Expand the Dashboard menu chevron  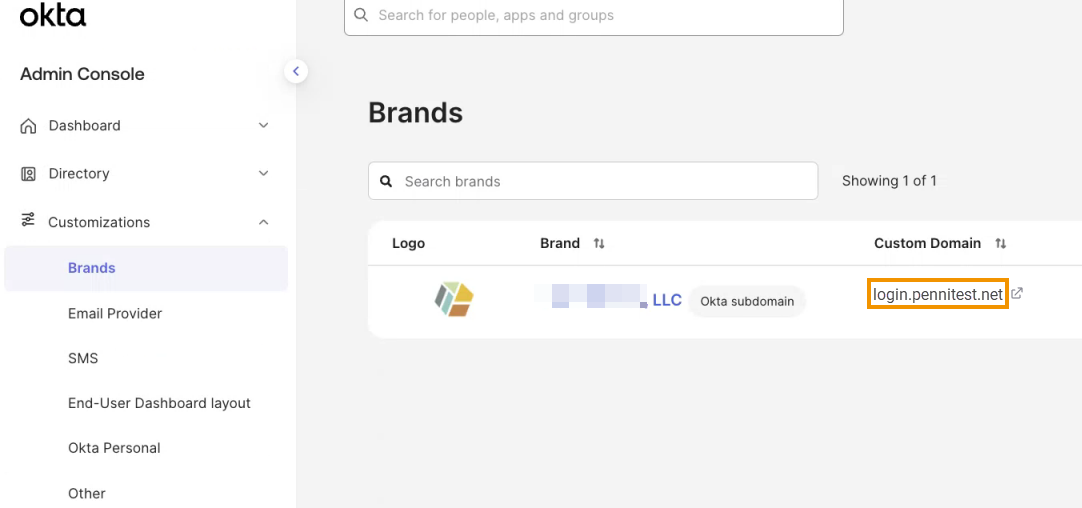[264, 126]
